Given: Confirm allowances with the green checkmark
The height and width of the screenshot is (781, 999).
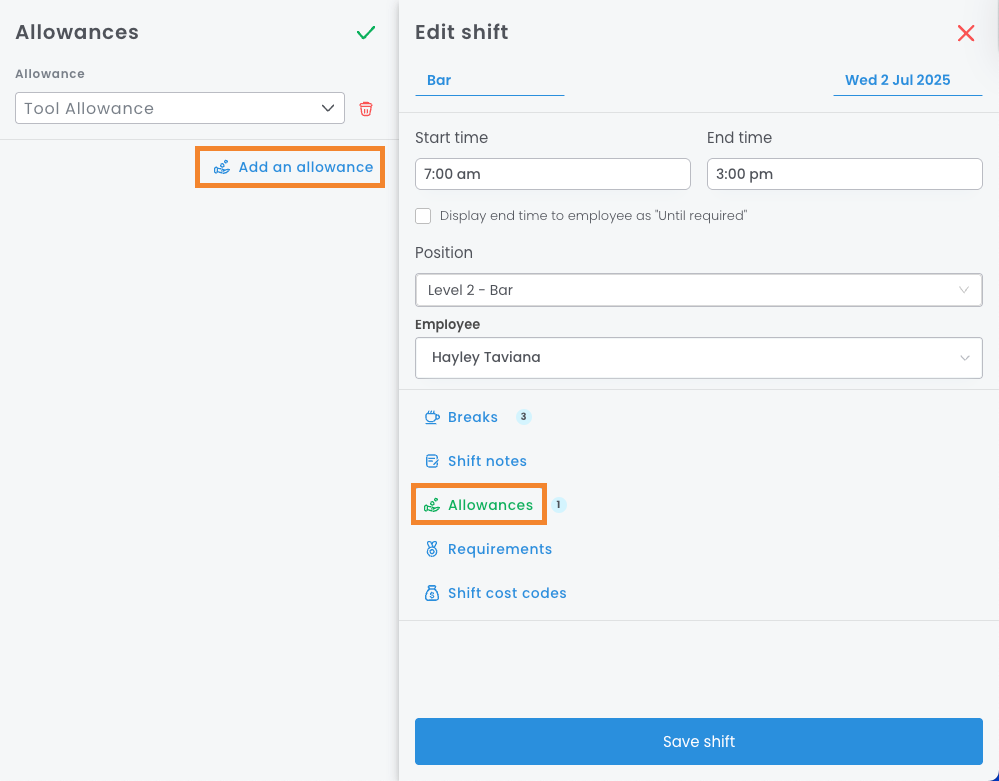Looking at the screenshot, I should click(x=366, y=33).
